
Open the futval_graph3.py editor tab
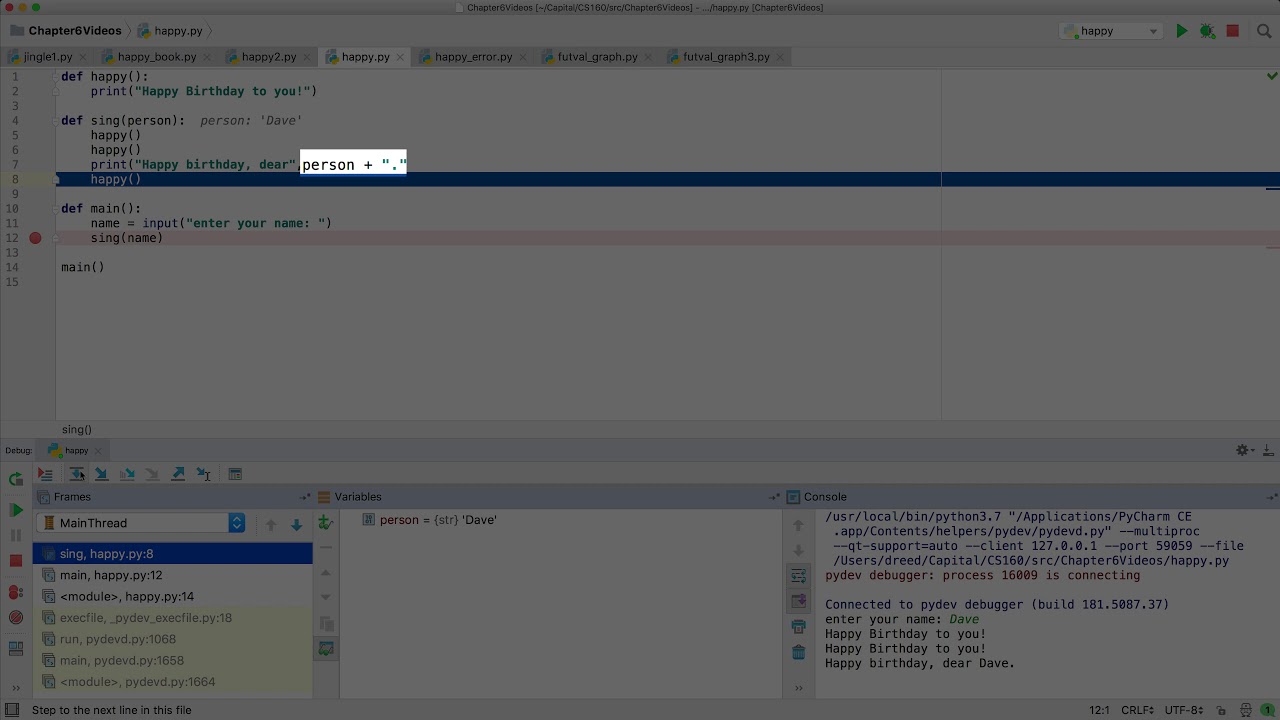click(x=726, y=57)
